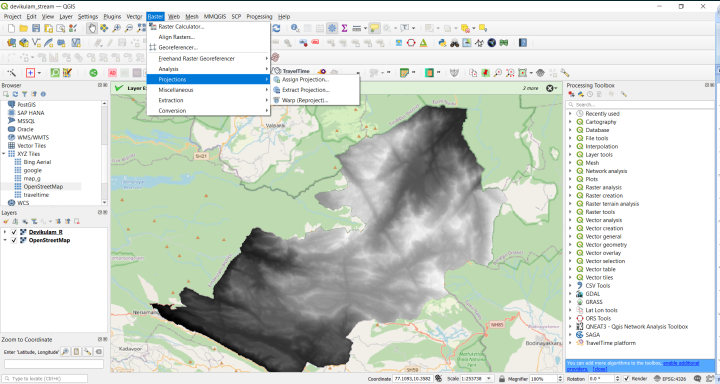Screen dimensions: 720x384
Task: Click zoom icon in Zoom to Coordinate panel
Action: coord(65,352)
